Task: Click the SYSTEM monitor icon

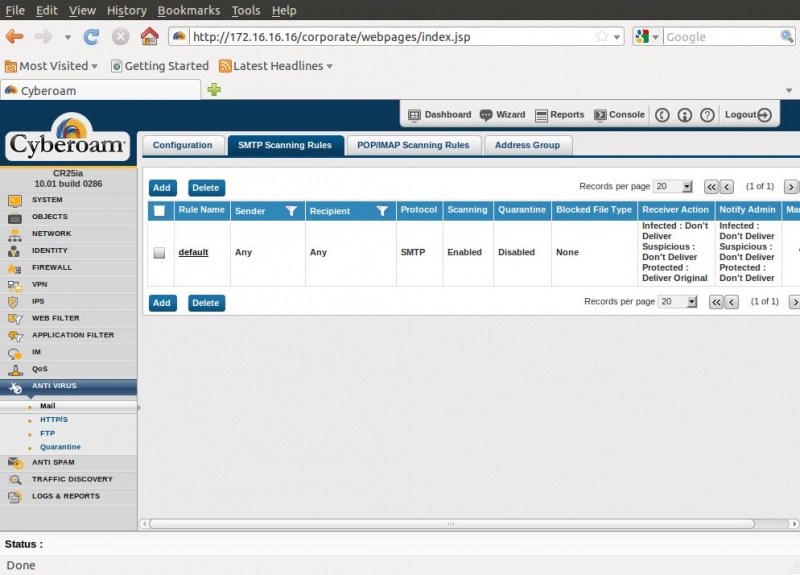Action: point(15,201)
